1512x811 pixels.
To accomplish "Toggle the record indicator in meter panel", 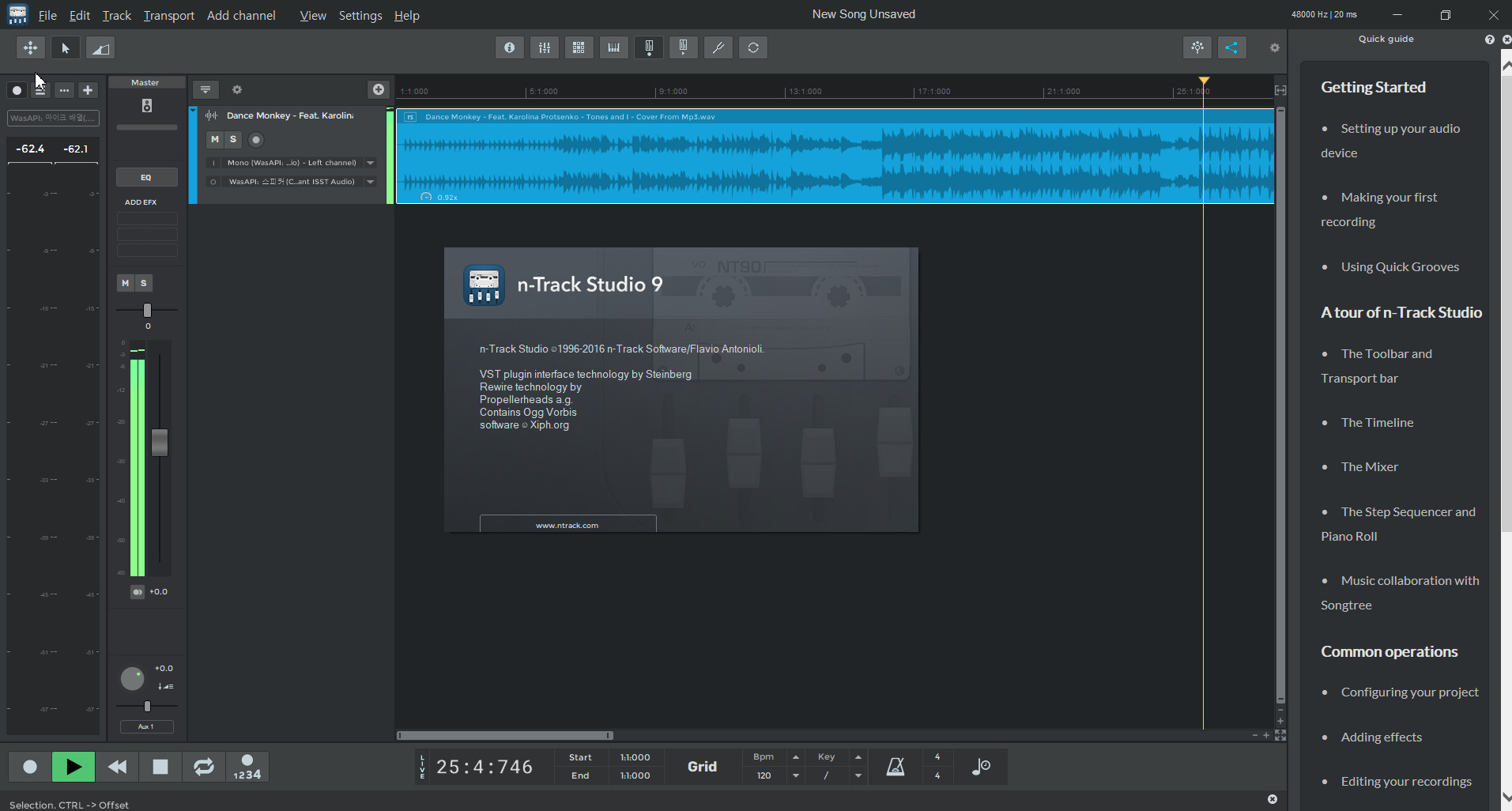I will [x=17, y=90].
